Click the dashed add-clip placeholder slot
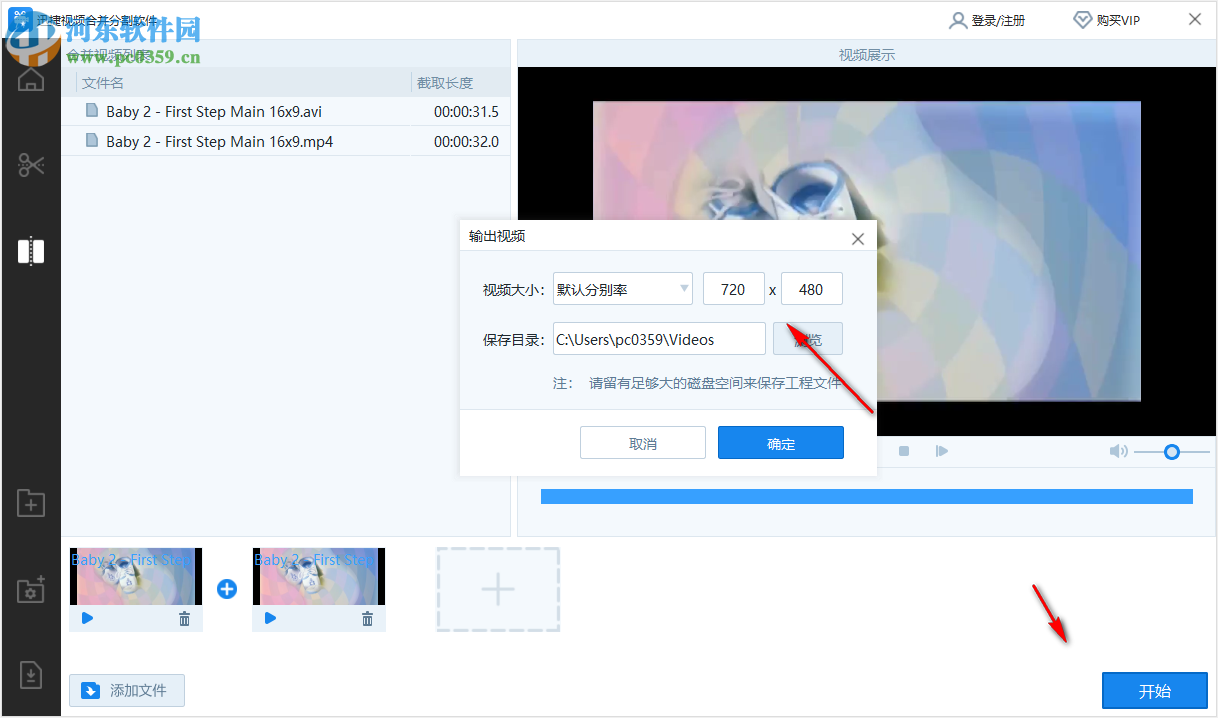The image size is (1218, 718). 498,589
